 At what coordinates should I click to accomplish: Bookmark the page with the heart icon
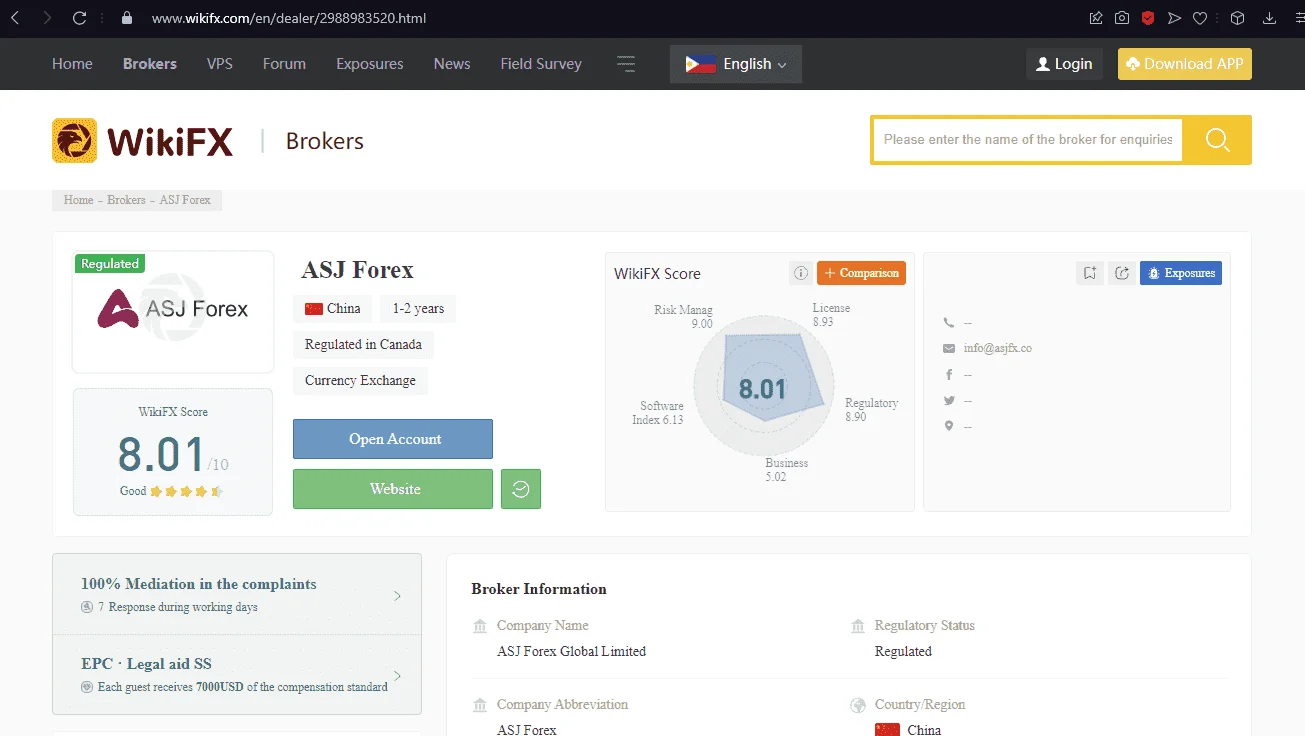(1200, 18)
